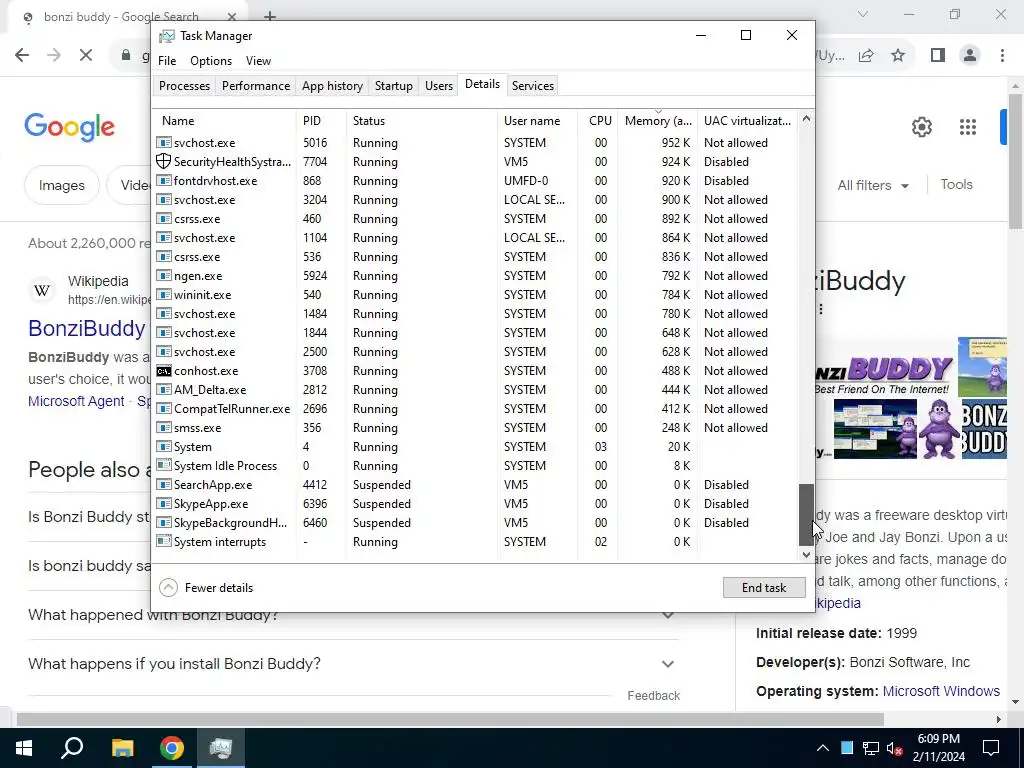Open Google apps grid
The width and height of the screenshot is (1024, 768).
coord(968,127)
